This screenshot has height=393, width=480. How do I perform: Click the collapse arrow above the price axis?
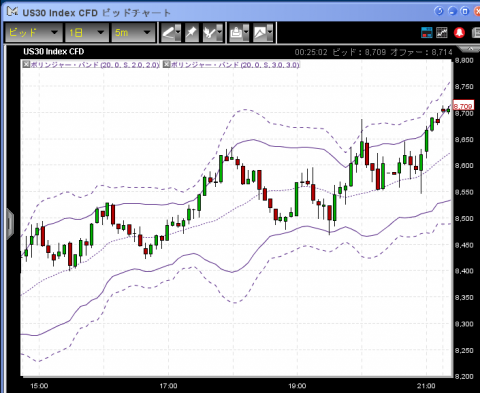pyautogui.click(x=470, y=49)
